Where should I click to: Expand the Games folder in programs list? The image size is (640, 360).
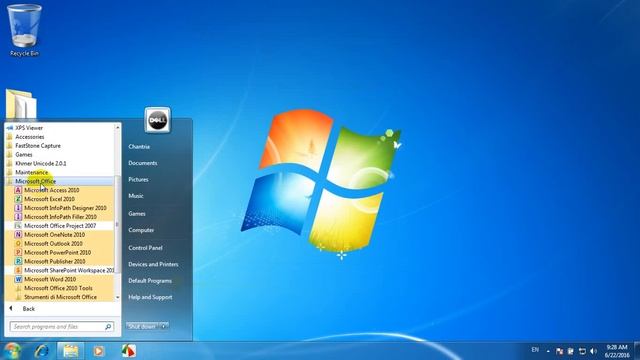60,155
